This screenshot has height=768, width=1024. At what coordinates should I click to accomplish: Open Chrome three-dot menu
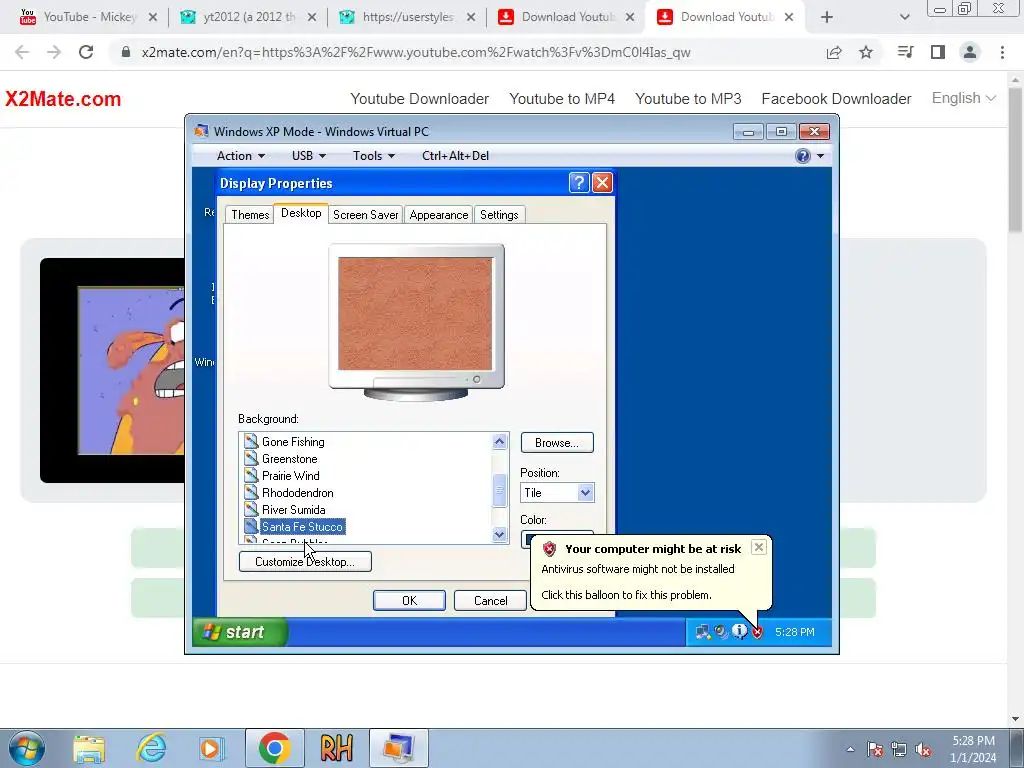click(x=1002, y=52)
